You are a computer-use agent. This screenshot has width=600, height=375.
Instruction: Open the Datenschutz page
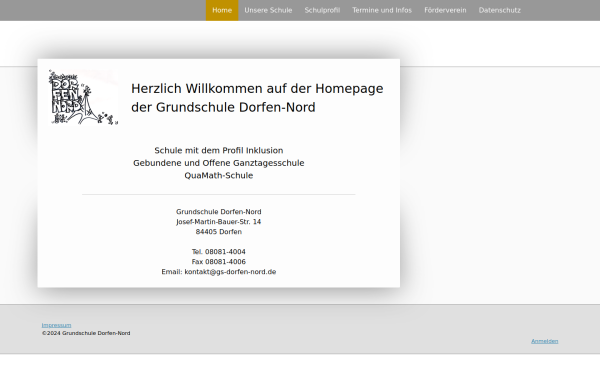click(x=499, y=10)
